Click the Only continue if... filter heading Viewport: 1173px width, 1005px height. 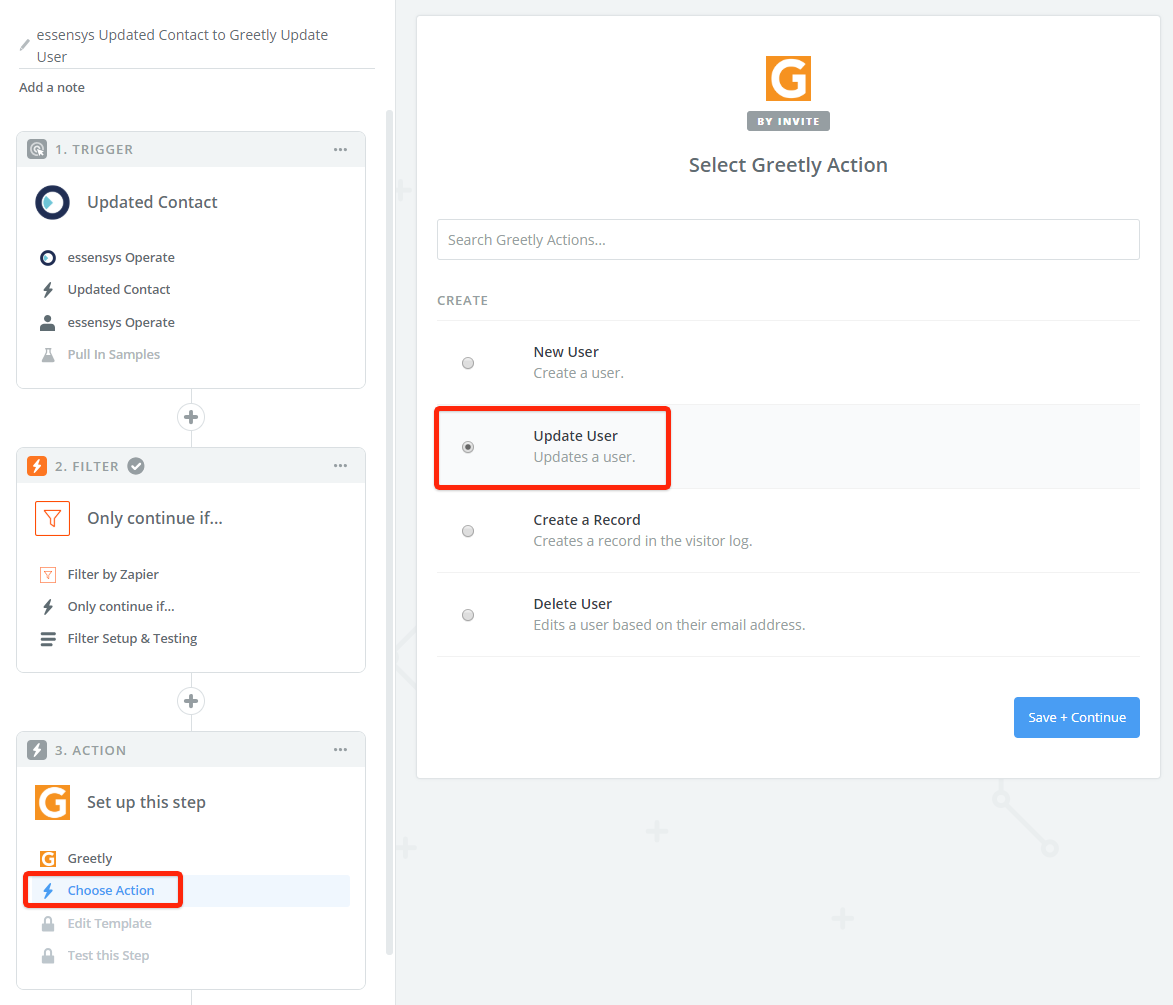(x=155, y=519)
